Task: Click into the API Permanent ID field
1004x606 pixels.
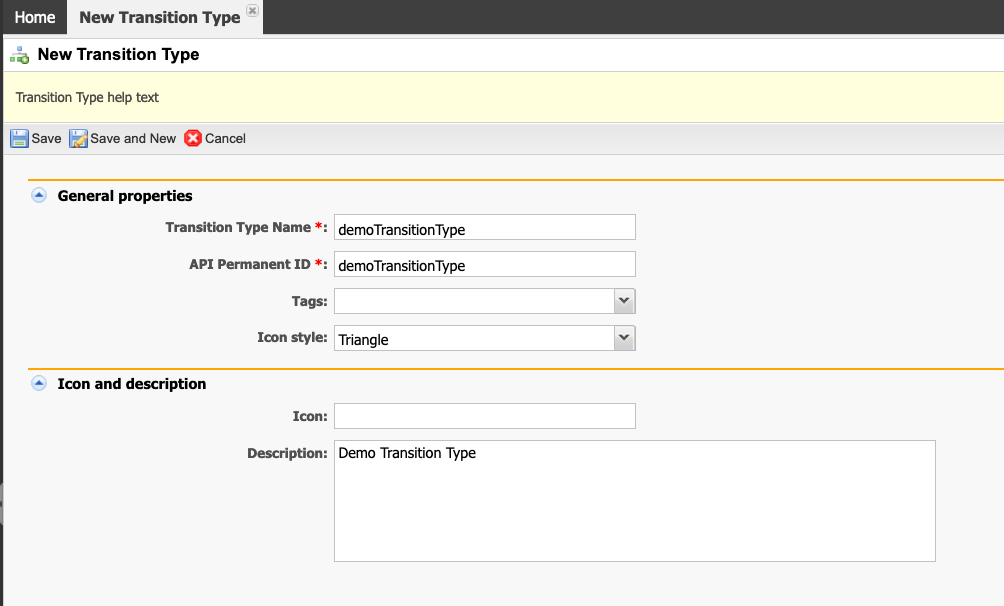Action: (484, 265)
